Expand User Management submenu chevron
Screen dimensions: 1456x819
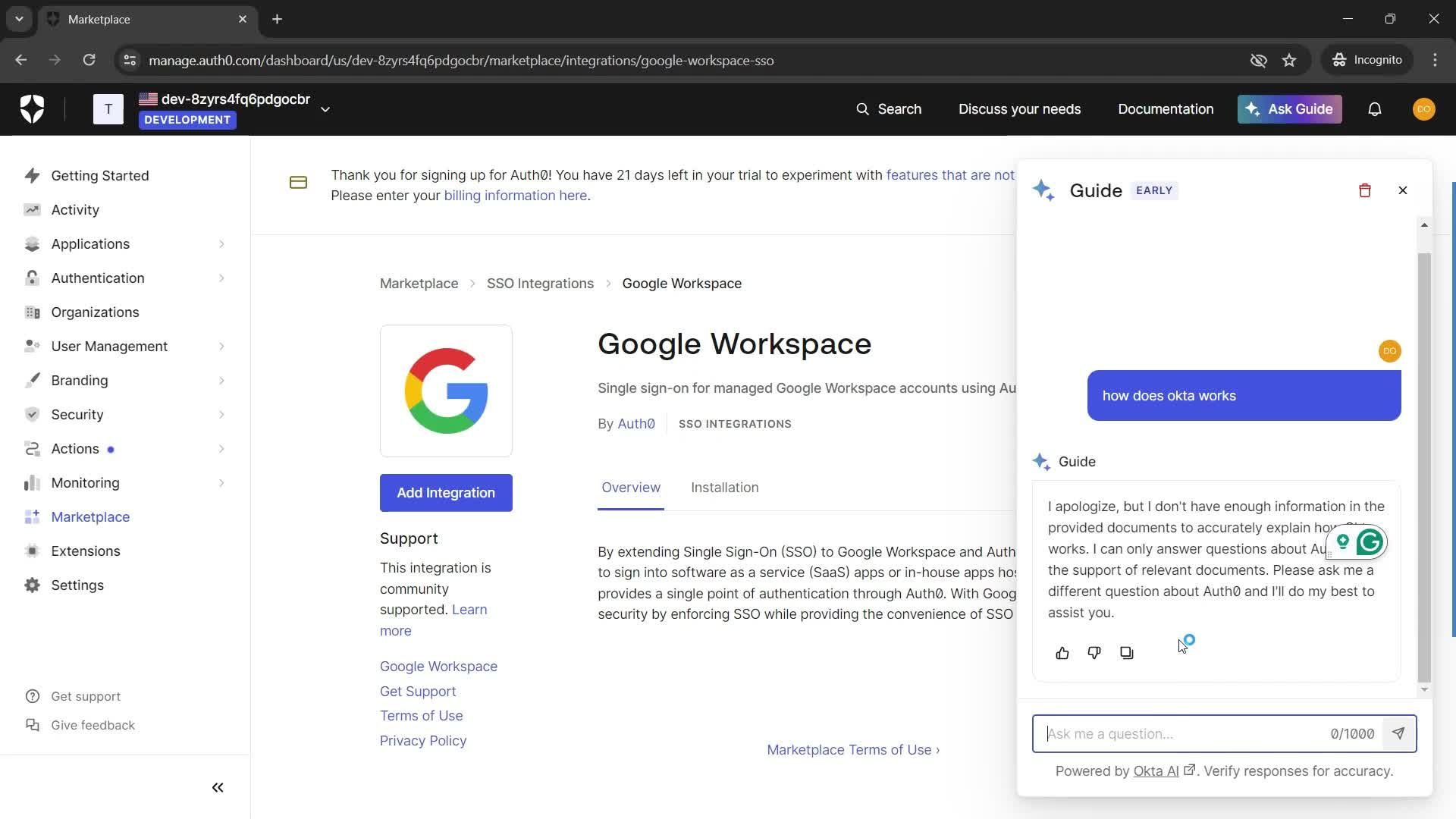(x=221, y=347)
